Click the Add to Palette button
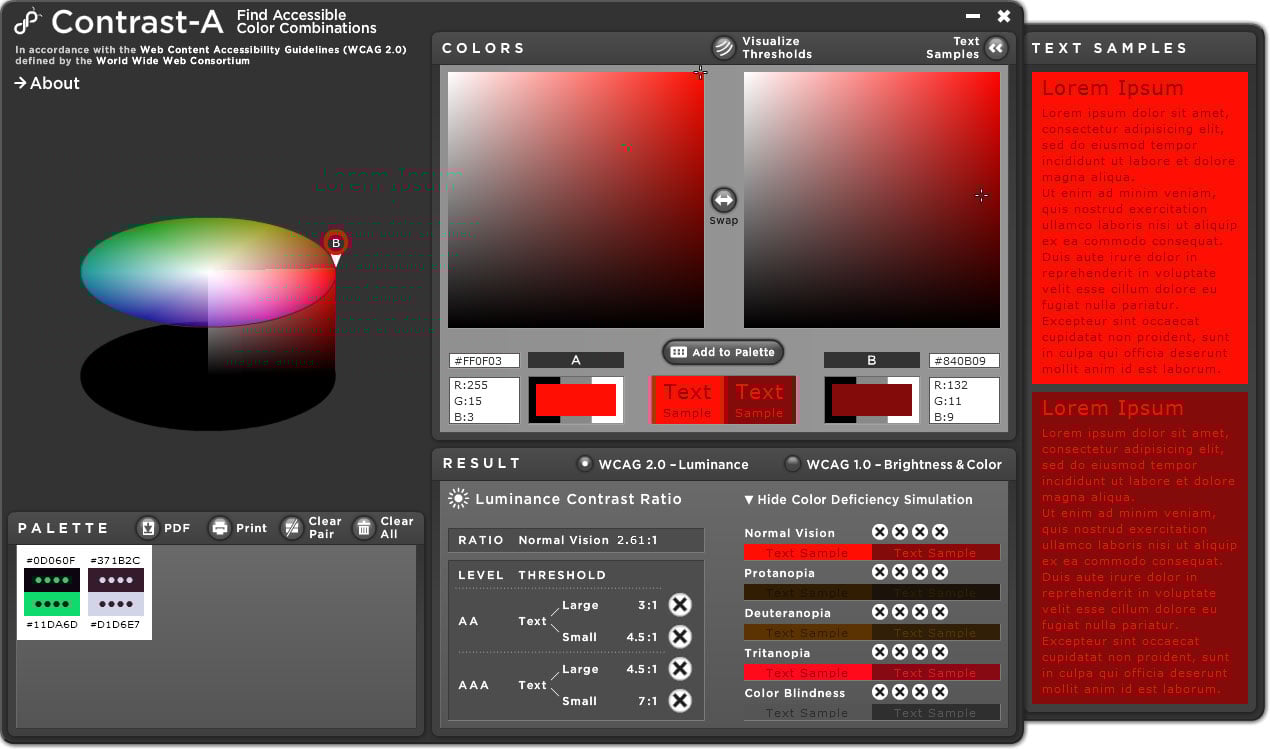Screen dimensions: 1270x749 pyautogui.click(x=722, y=352)
